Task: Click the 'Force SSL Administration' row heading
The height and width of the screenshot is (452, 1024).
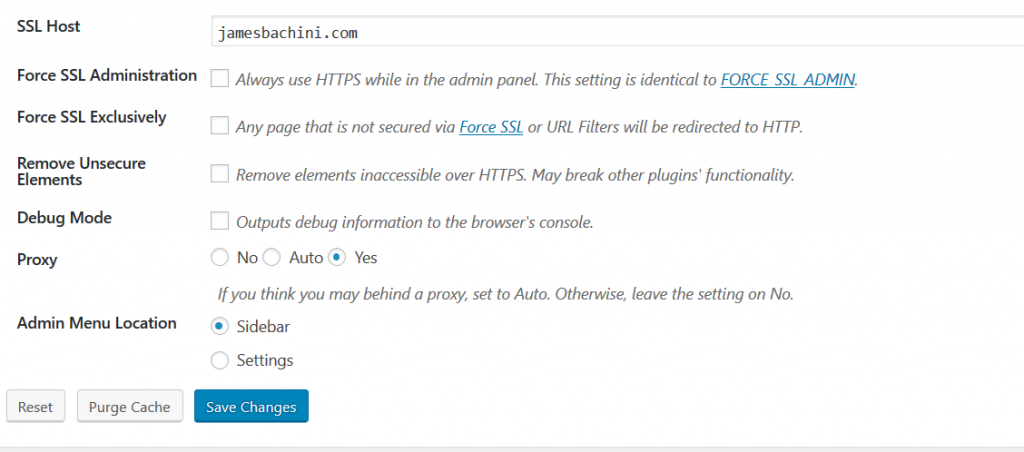Action: (107, 75)
